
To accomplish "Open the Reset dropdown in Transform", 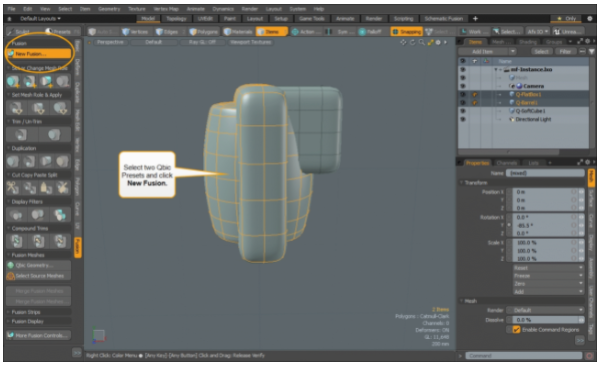I will click(548, 268).
